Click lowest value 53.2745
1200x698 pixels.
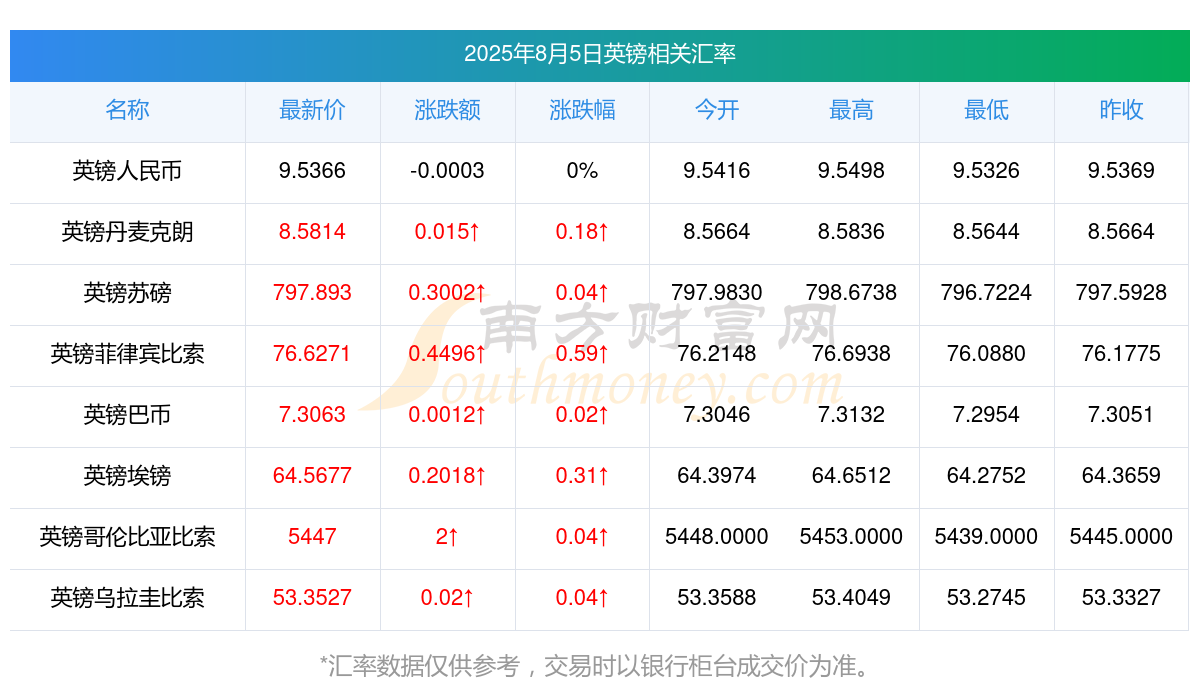(x=986, y=598)
